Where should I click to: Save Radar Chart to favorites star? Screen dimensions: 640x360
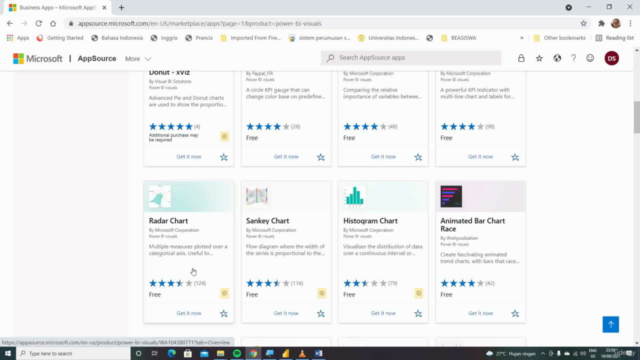coord(224,313)
